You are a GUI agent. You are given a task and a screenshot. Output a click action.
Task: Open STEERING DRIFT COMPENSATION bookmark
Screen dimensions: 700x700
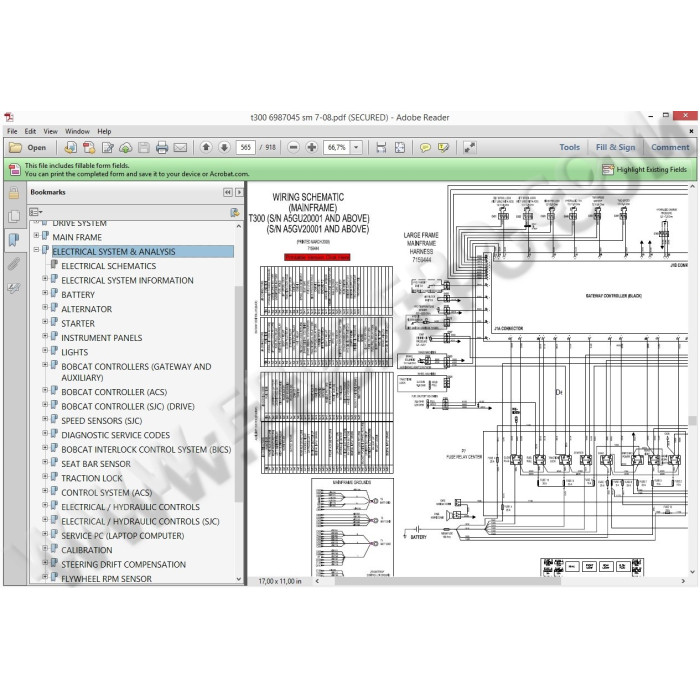tap(123, 564)
